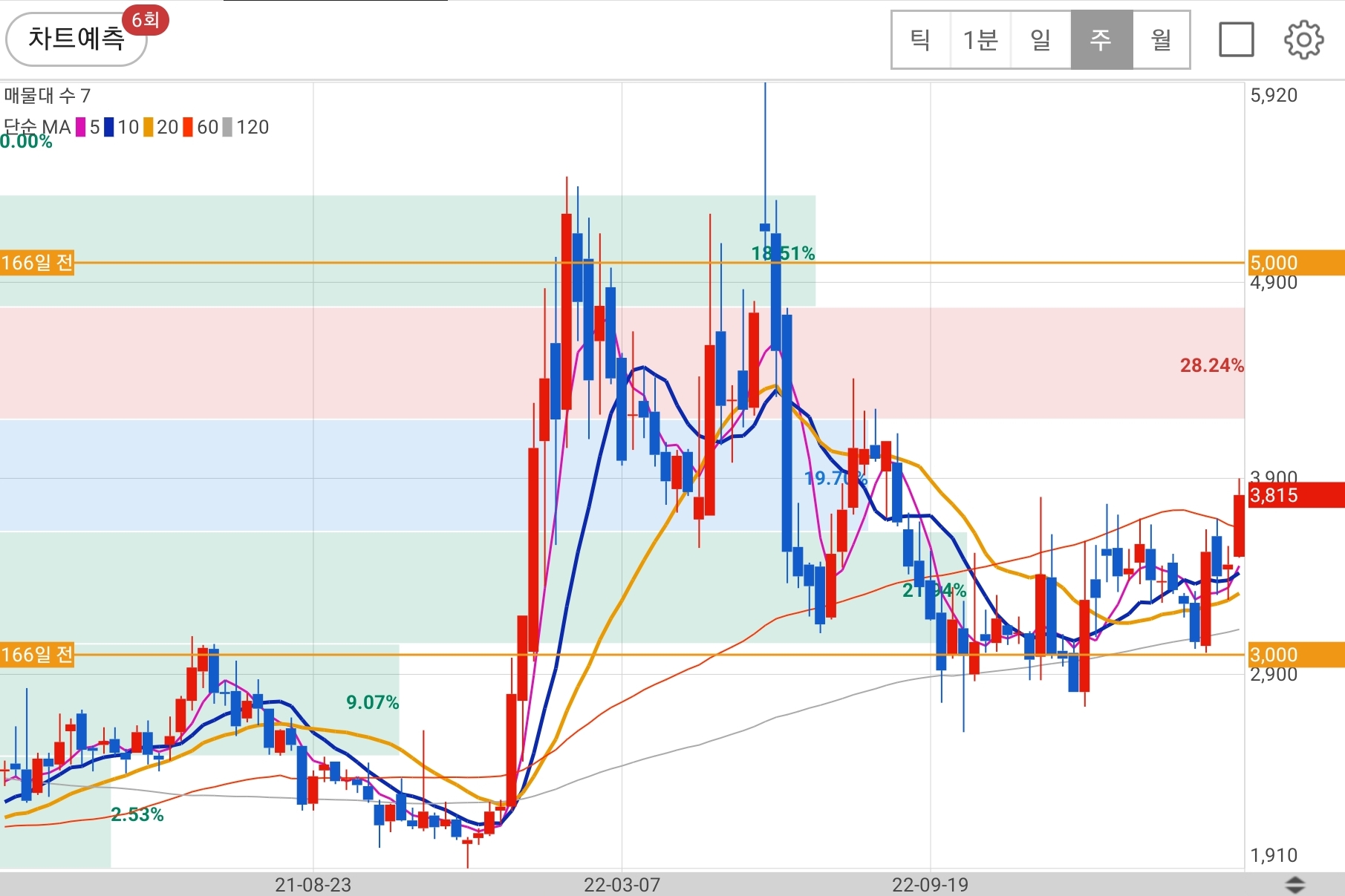This screenshot has height=896, width=1345.
Task: Click the 0.00% green percentage label
Action: pyautogui.click(x=27, y=143)
